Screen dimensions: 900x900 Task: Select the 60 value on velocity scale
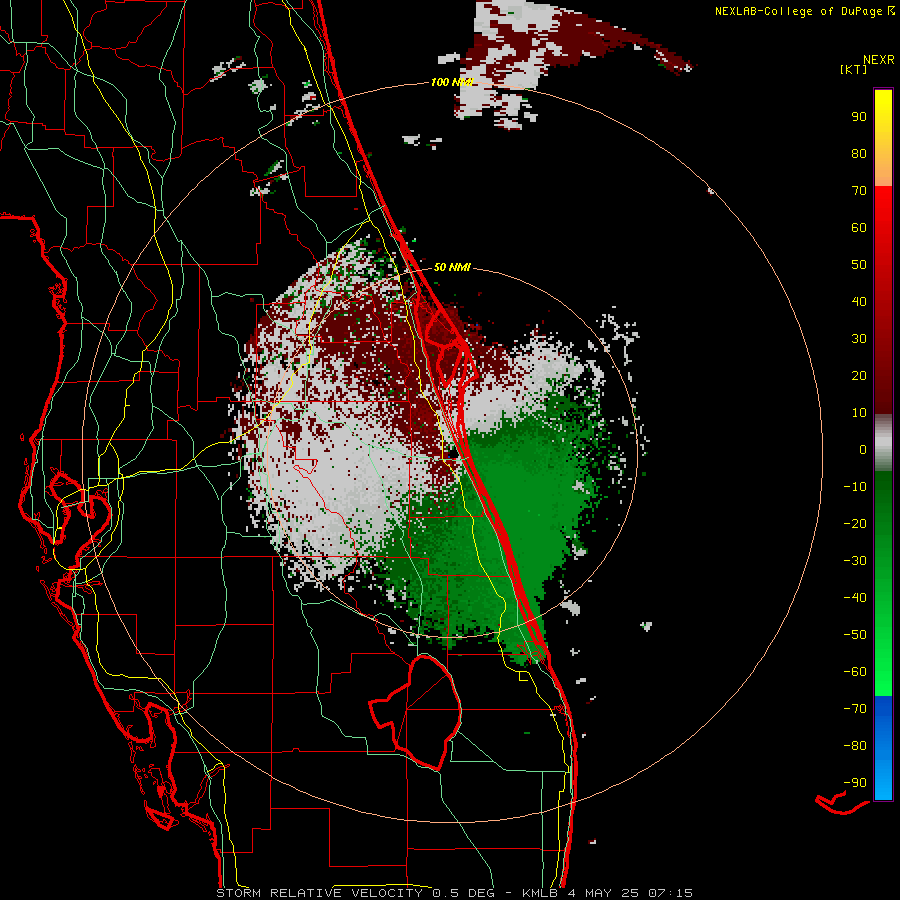coord(859,227)
